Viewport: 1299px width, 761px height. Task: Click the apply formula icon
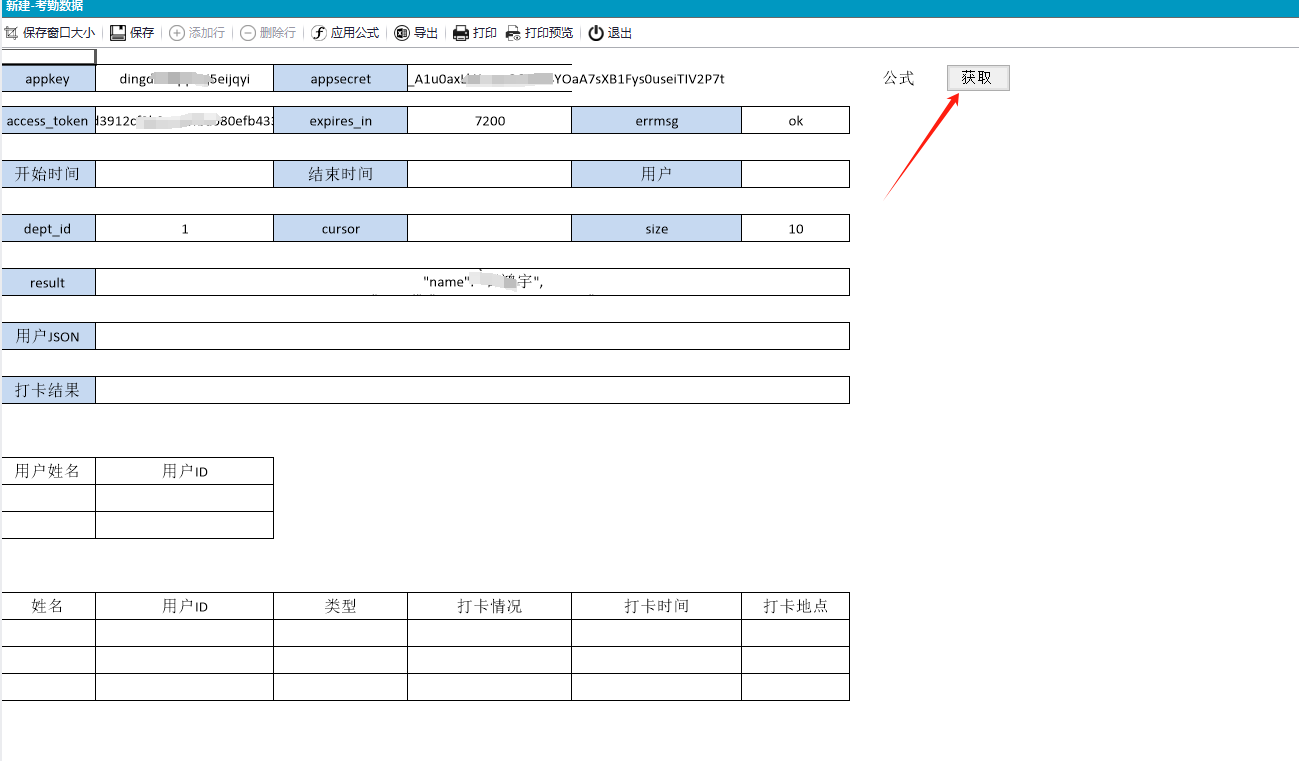click(x=319, y=33)
